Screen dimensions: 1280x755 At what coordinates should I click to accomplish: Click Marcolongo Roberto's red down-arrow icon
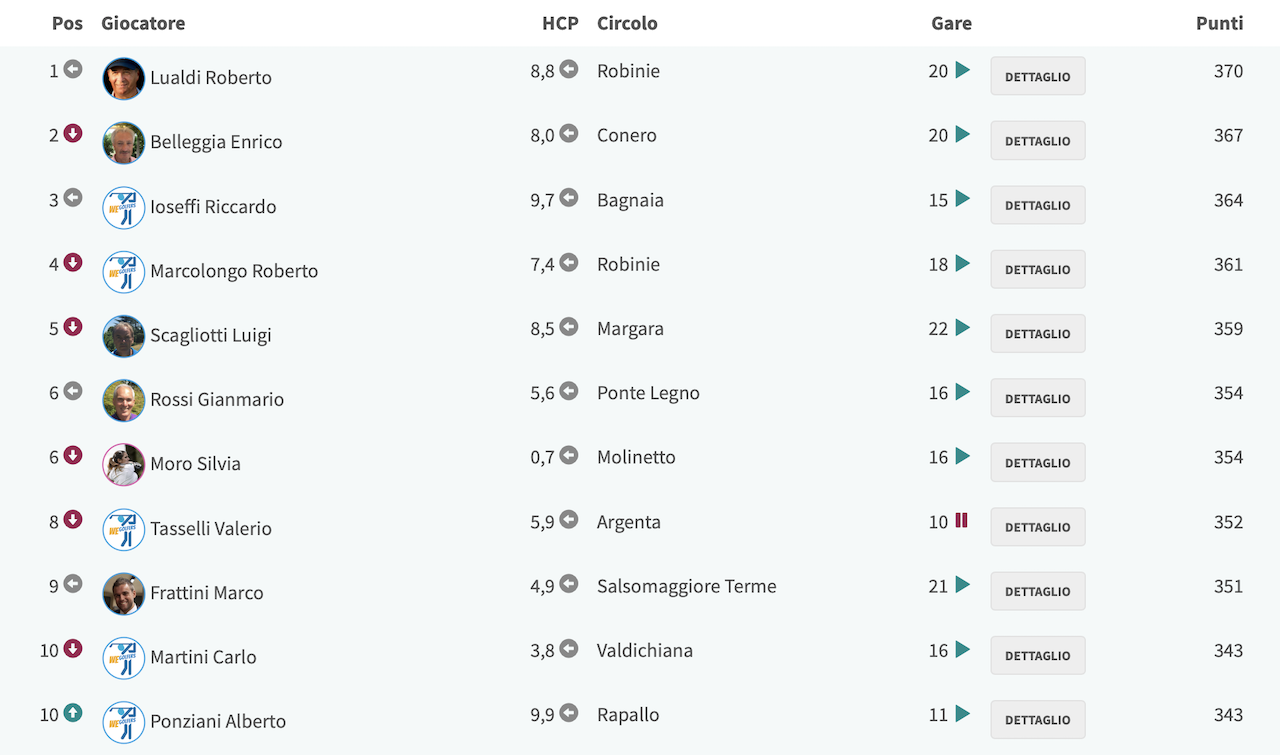click(x=73, y=262)
